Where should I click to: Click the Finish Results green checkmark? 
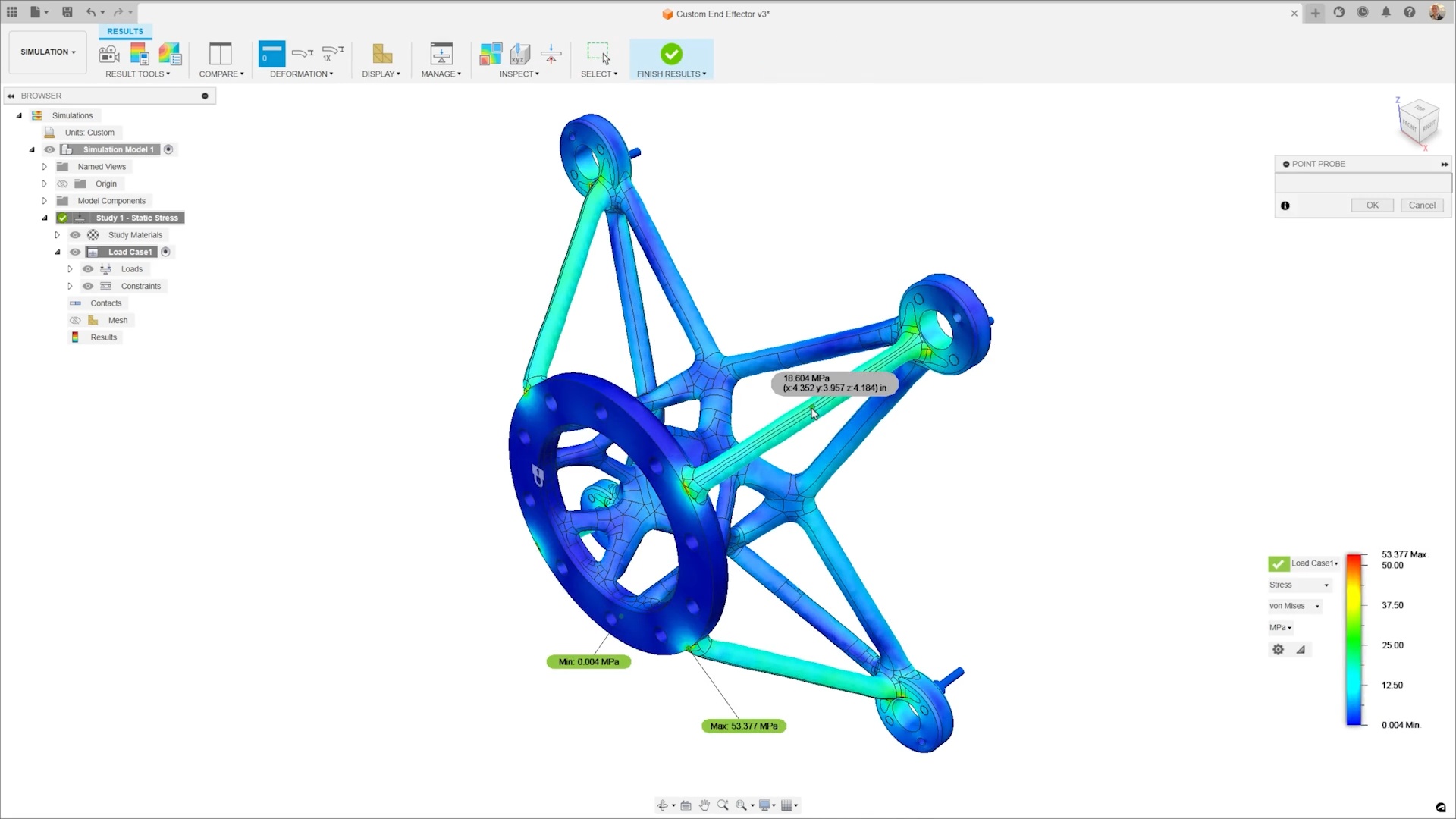click(x=671, y=54)
